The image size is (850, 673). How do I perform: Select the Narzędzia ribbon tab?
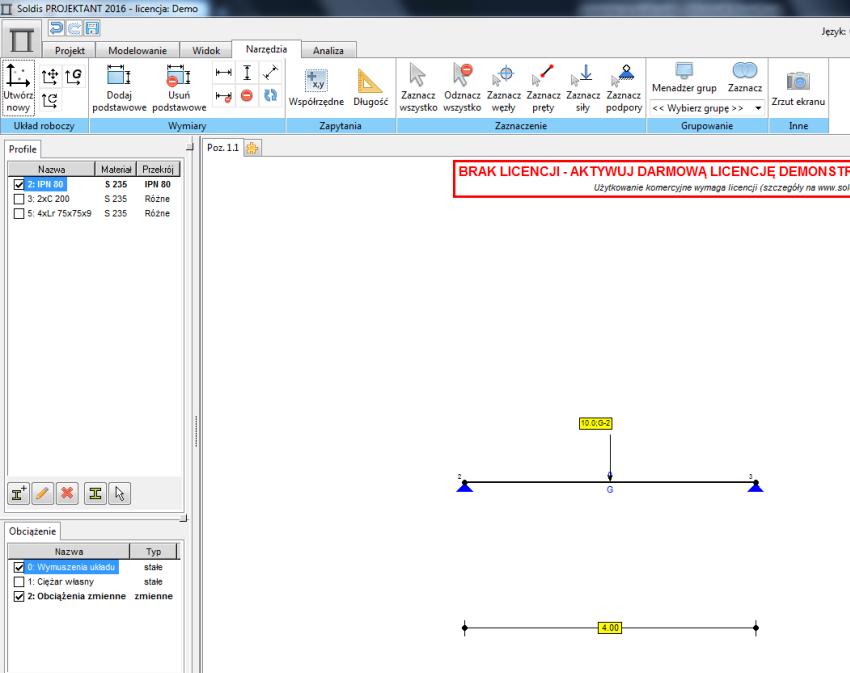pyautogui.click(x=266, y=49)
